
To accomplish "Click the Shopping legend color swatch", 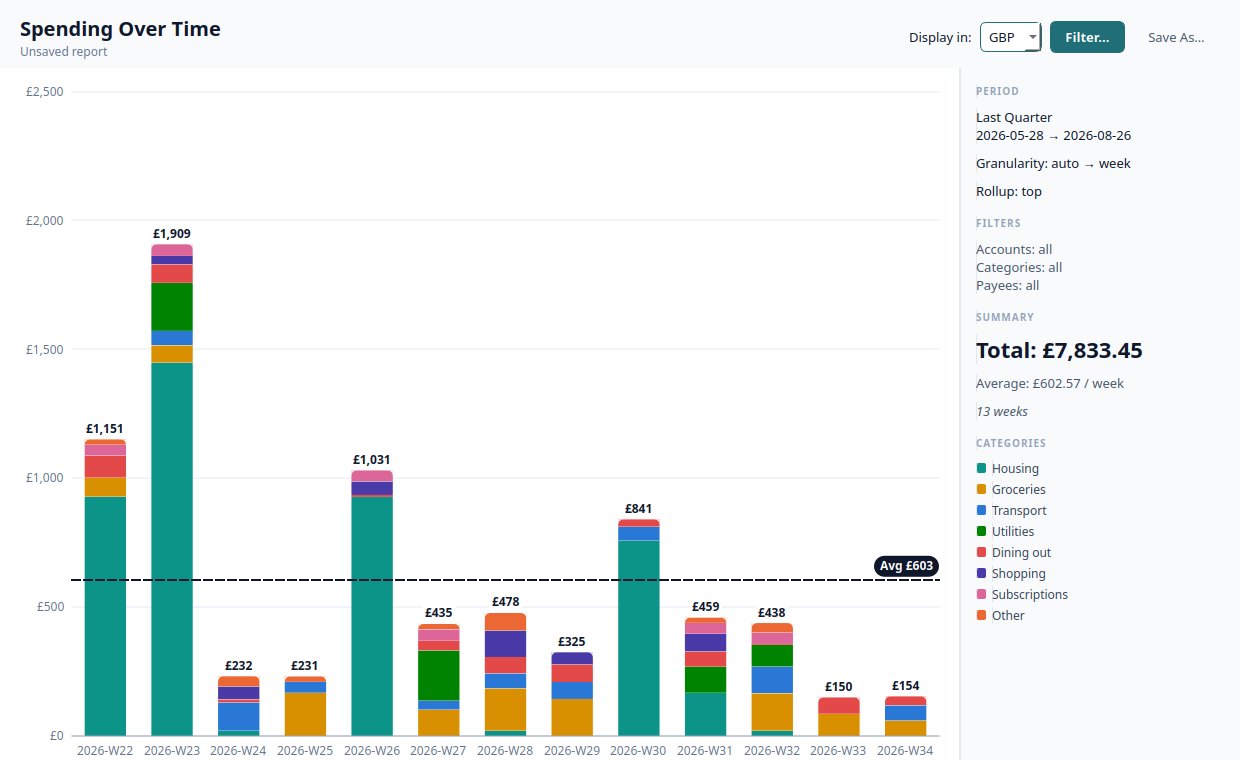I will pos(981,573).
